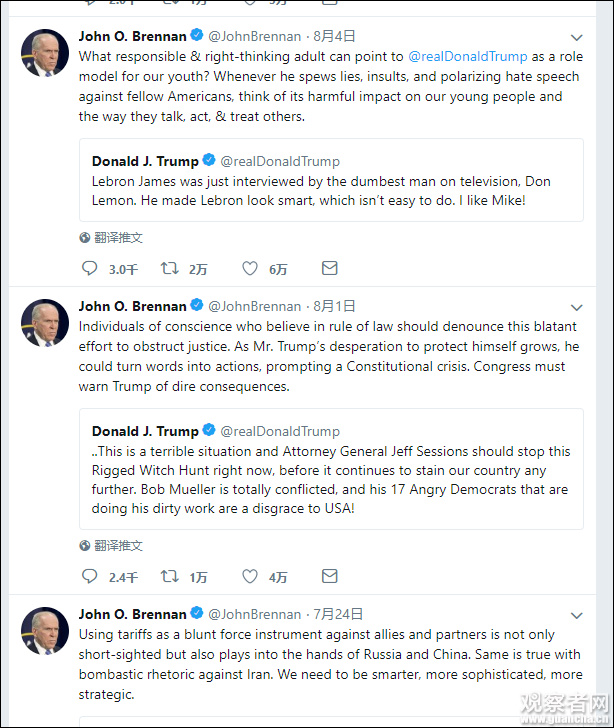Expand options menu for August 4 tweet
The width and height of the screenshot is (614, 728).
tap(577, 38)
